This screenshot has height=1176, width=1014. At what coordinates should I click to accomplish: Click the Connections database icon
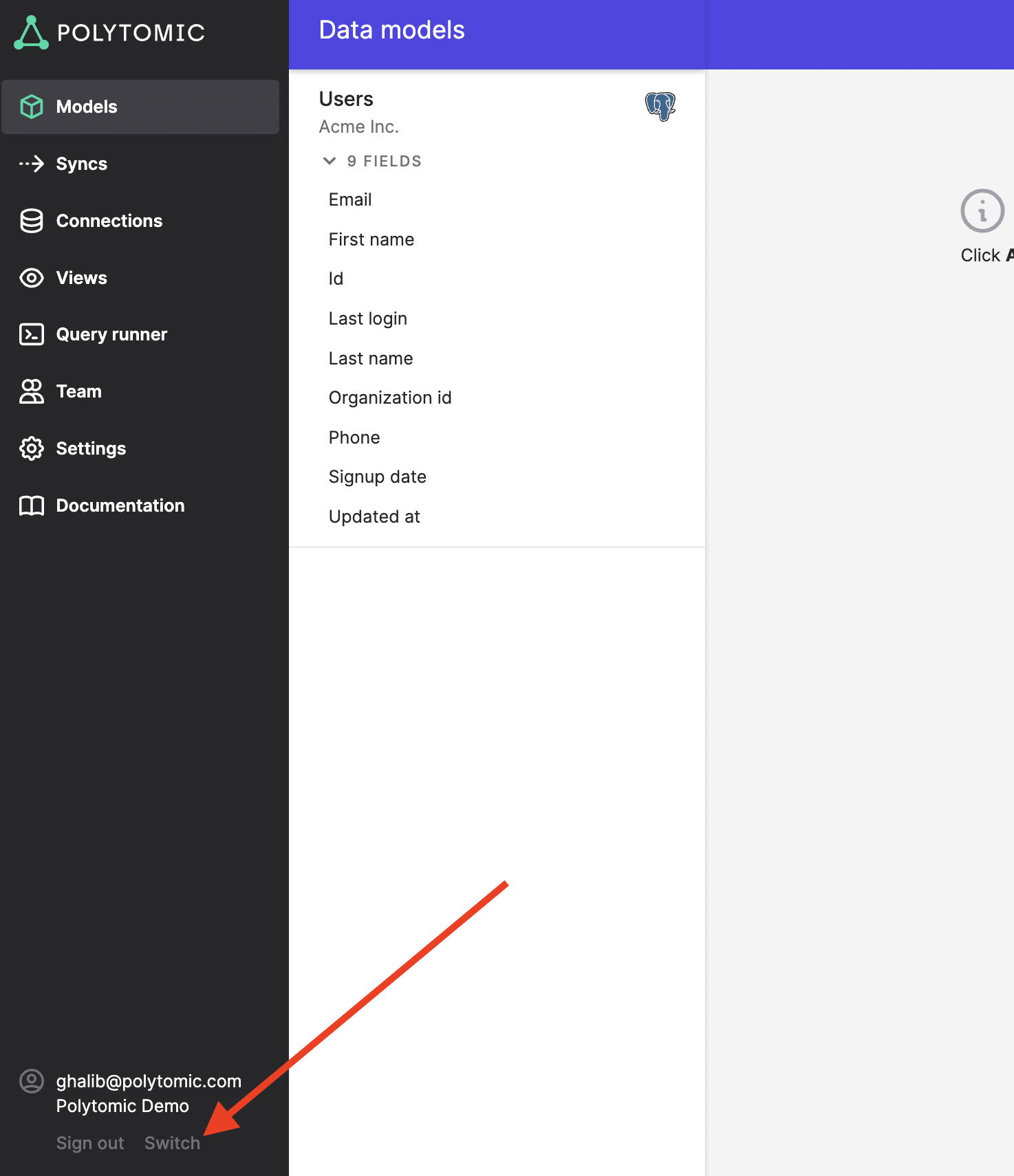coord(32,221)
